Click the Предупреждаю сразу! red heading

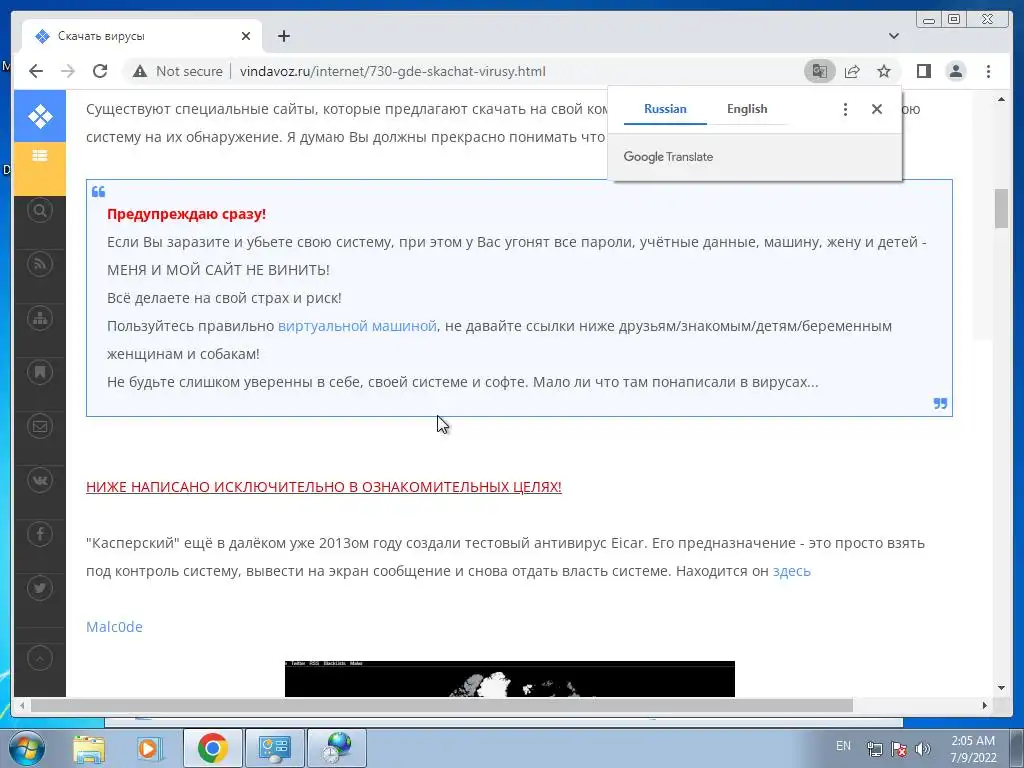point(186,214)
